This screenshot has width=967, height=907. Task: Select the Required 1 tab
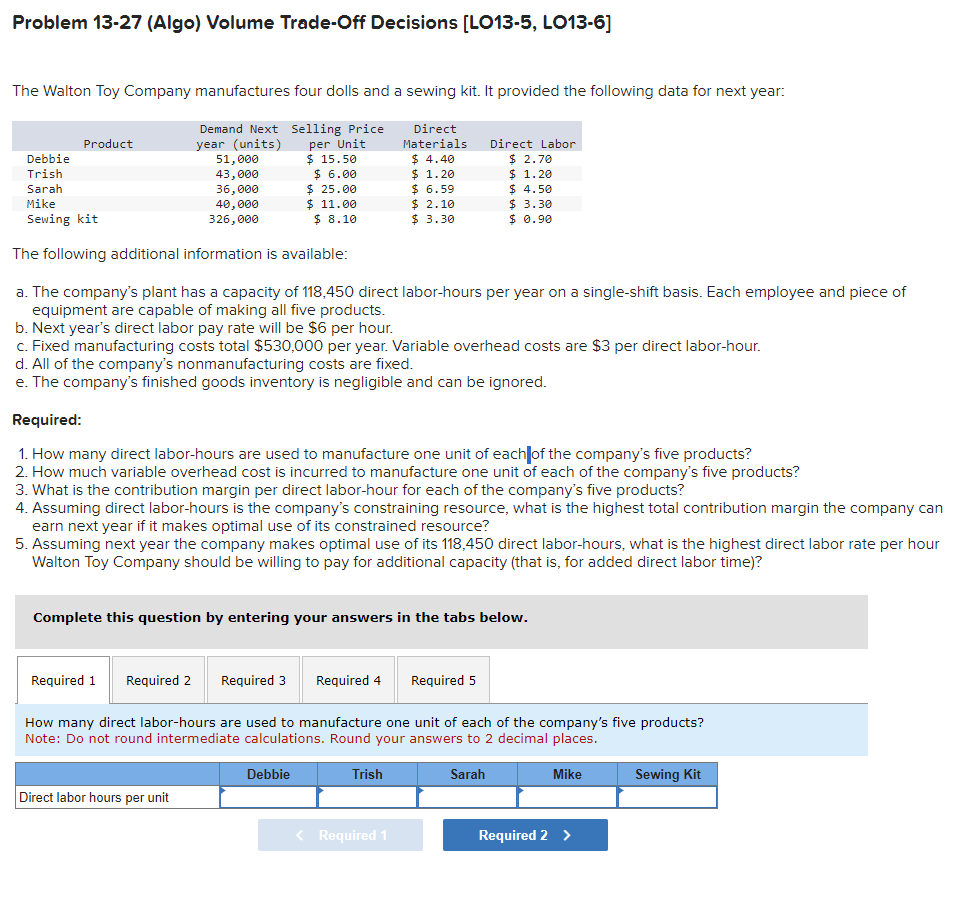point(63,680)
